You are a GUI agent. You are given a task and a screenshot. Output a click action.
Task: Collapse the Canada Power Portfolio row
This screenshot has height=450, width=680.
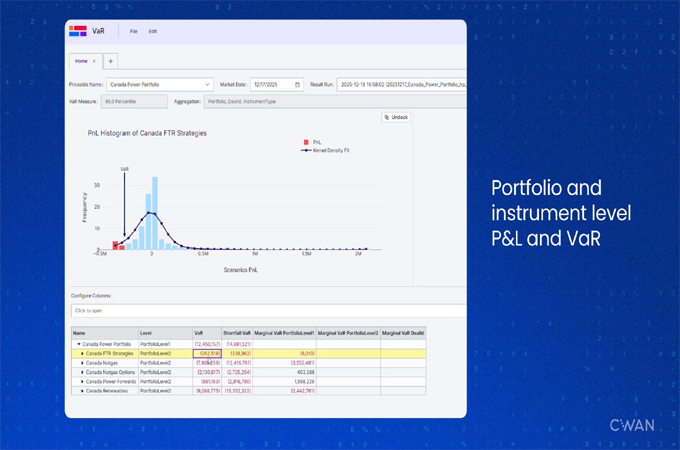(78, 343)
